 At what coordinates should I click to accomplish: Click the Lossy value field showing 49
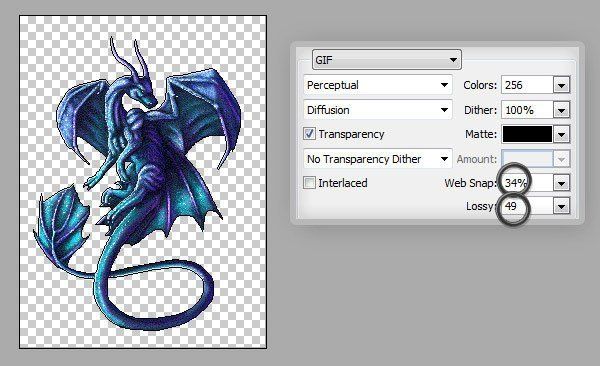tap(527, 207)
